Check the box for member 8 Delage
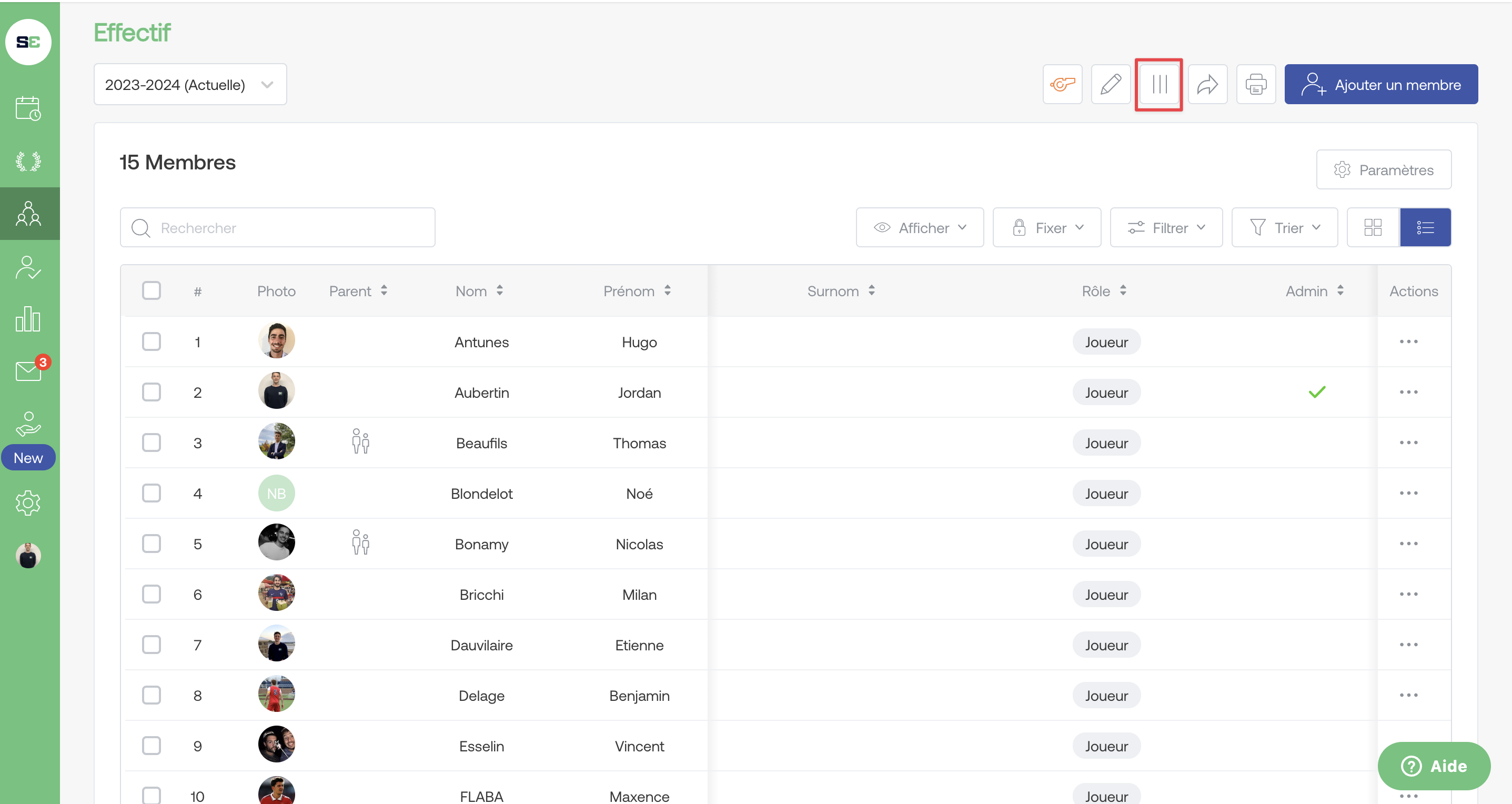 152,695
